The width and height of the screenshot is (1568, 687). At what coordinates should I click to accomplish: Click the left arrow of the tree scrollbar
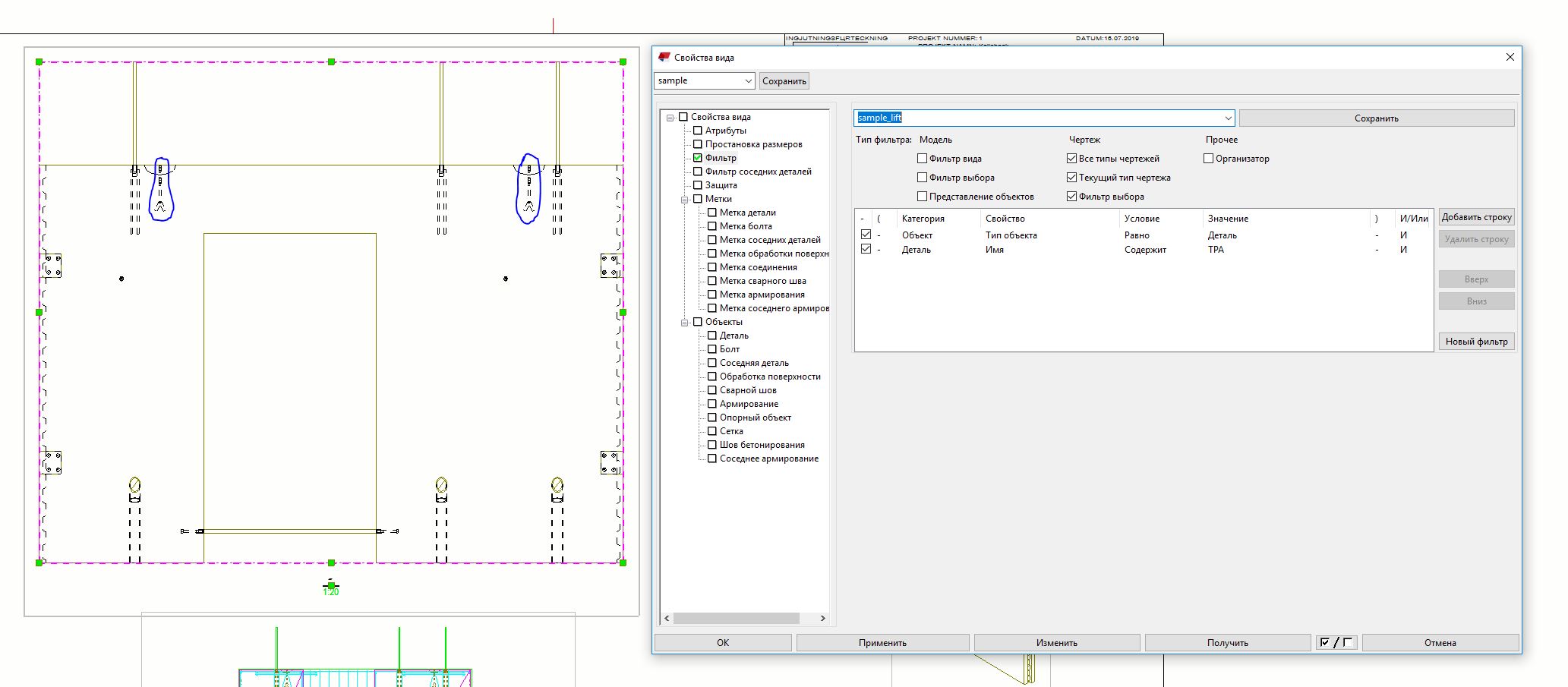coord(667,619)
